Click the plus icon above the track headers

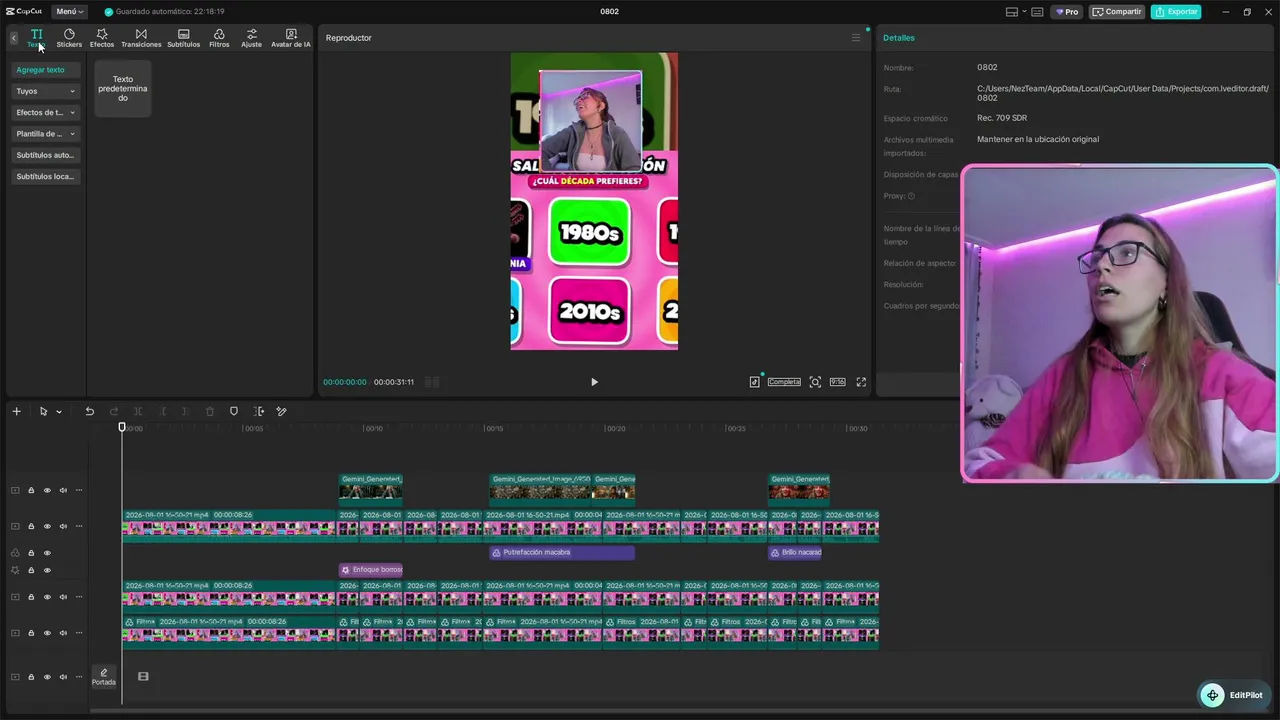(x=16, y=411)
